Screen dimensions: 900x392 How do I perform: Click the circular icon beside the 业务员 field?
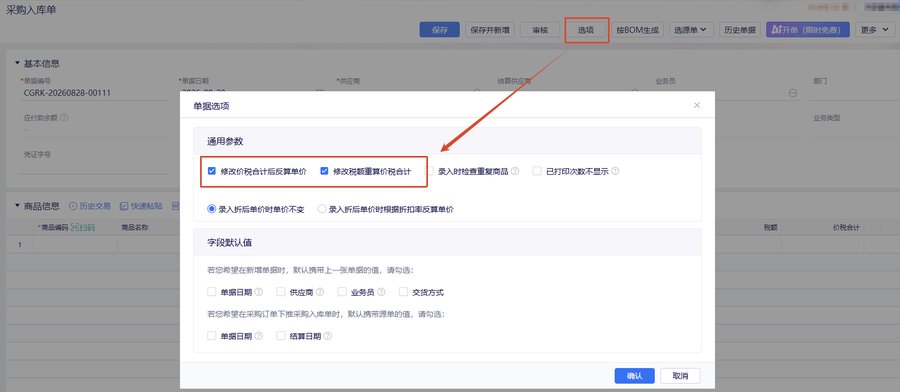click(x=793, y=93)
